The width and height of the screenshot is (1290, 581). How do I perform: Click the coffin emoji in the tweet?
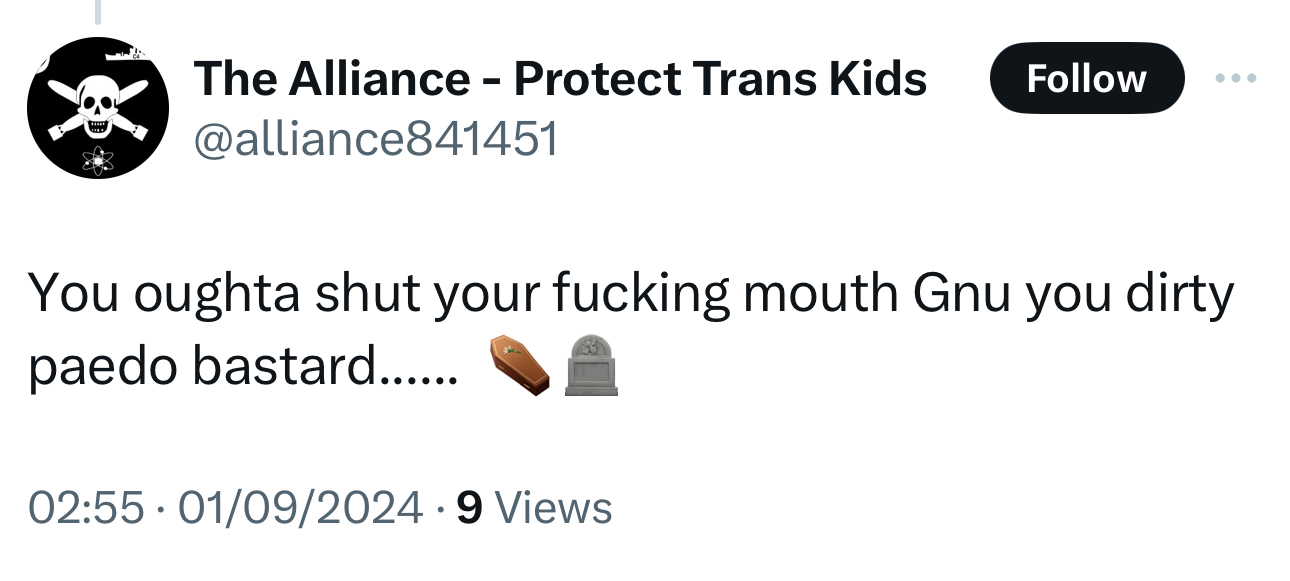pyautogui.click(x=520, y=365)
